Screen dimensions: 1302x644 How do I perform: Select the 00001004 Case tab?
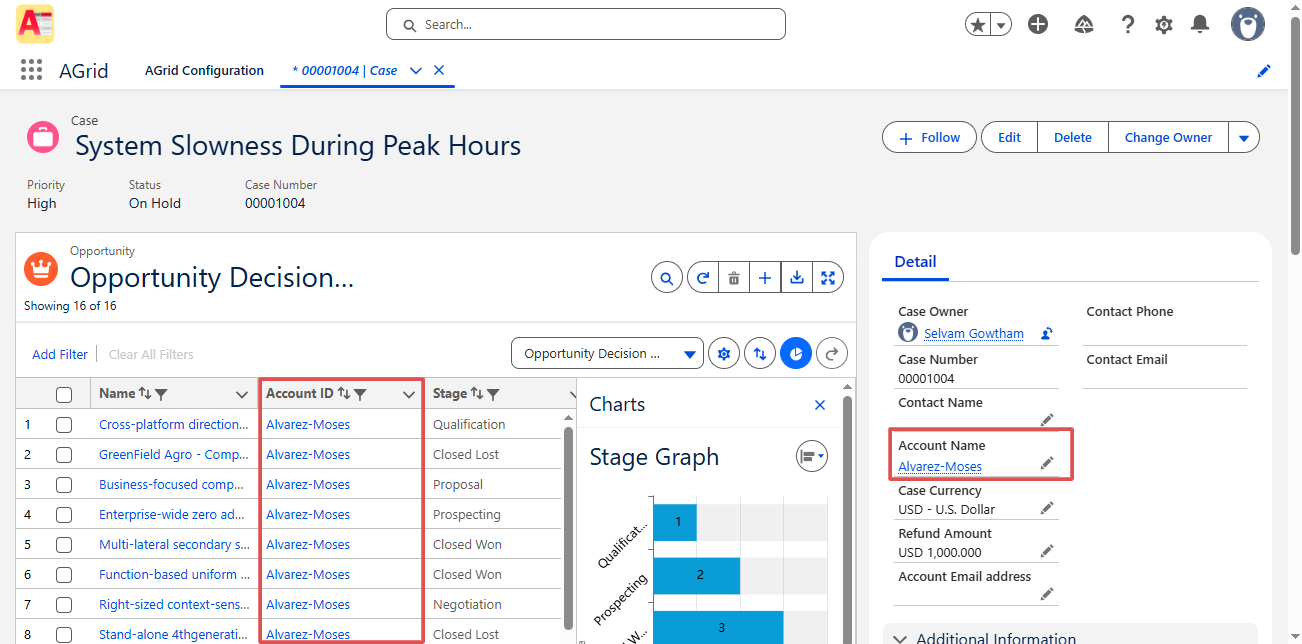[345, 70]
